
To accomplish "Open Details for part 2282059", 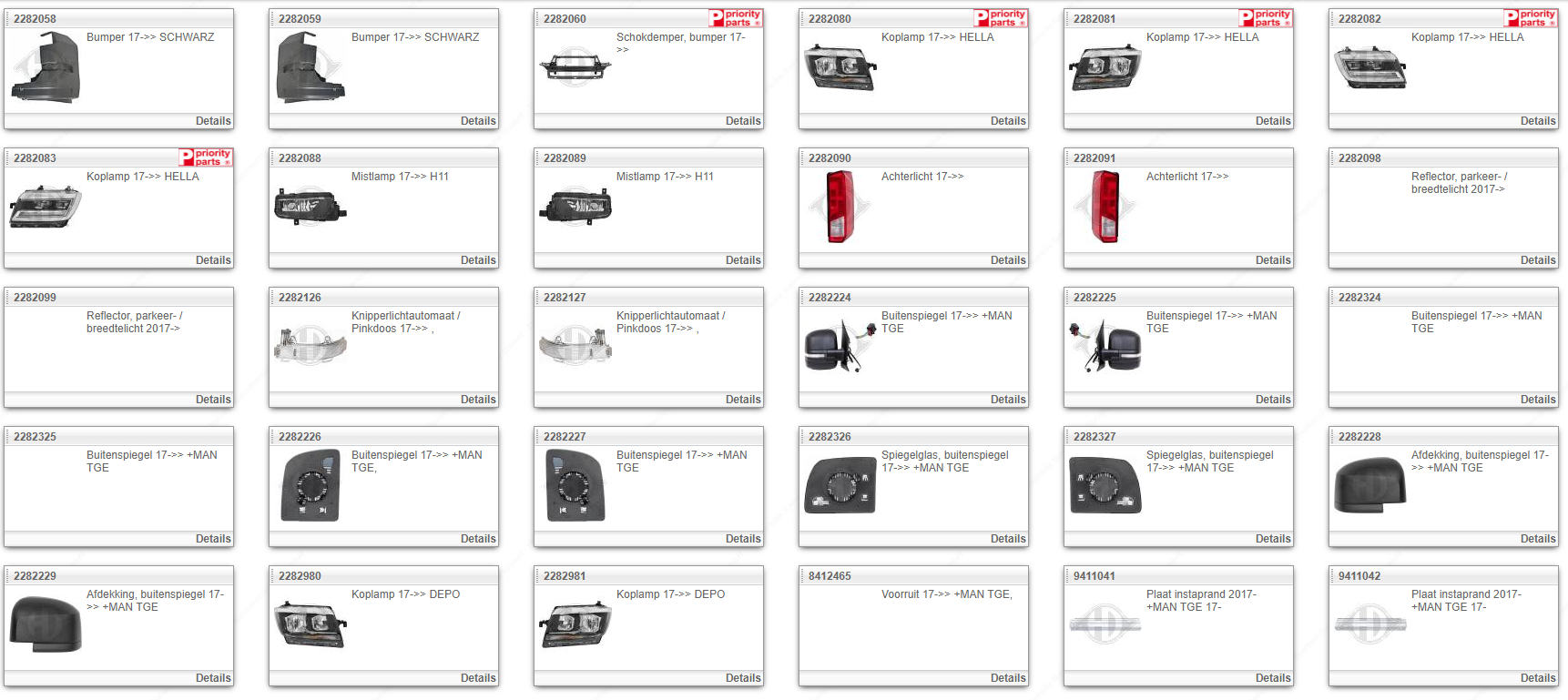I will click(478, 121).
